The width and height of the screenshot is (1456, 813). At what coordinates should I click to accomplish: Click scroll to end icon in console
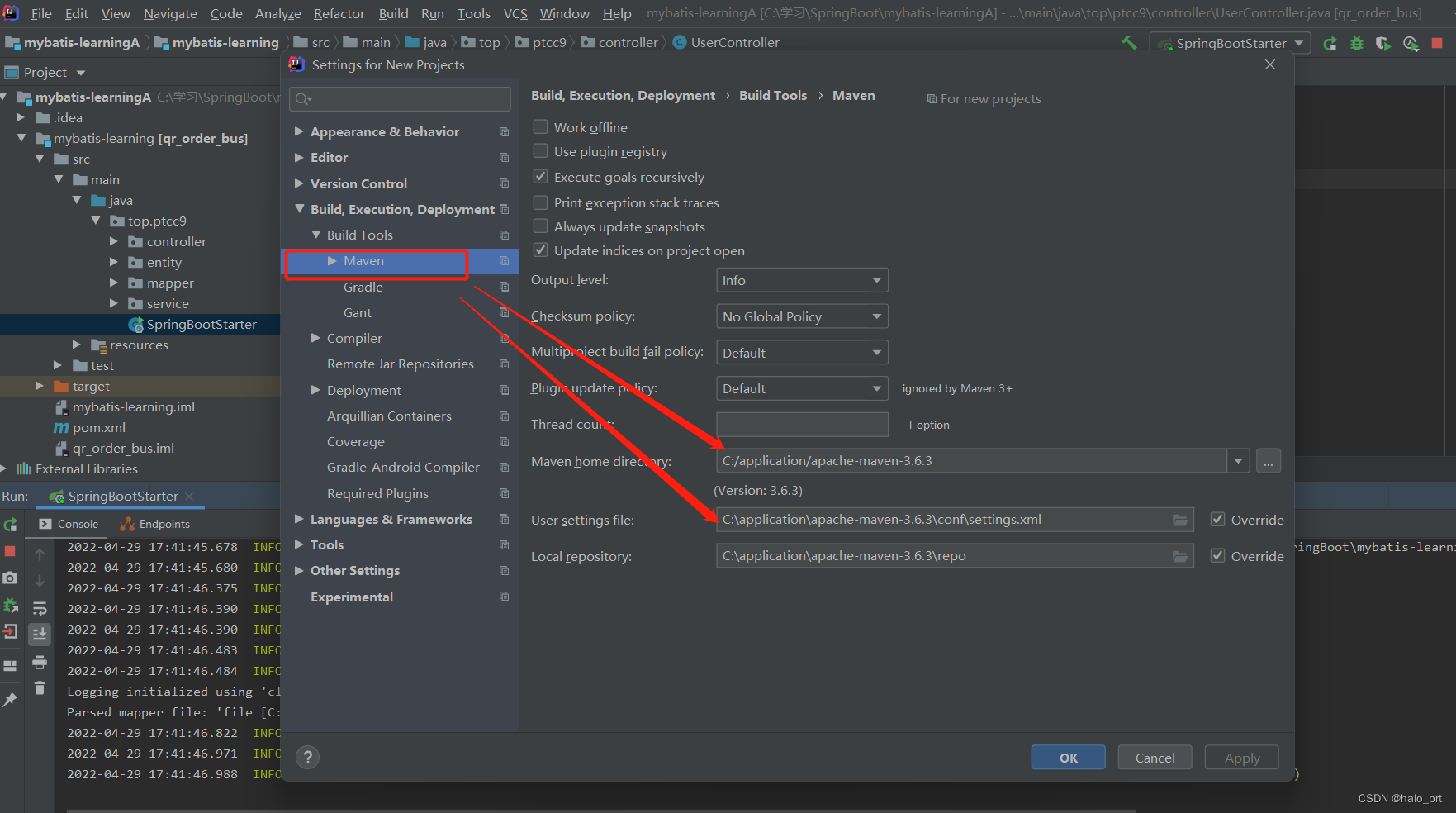pyautogui.click(x=40, y=634)
